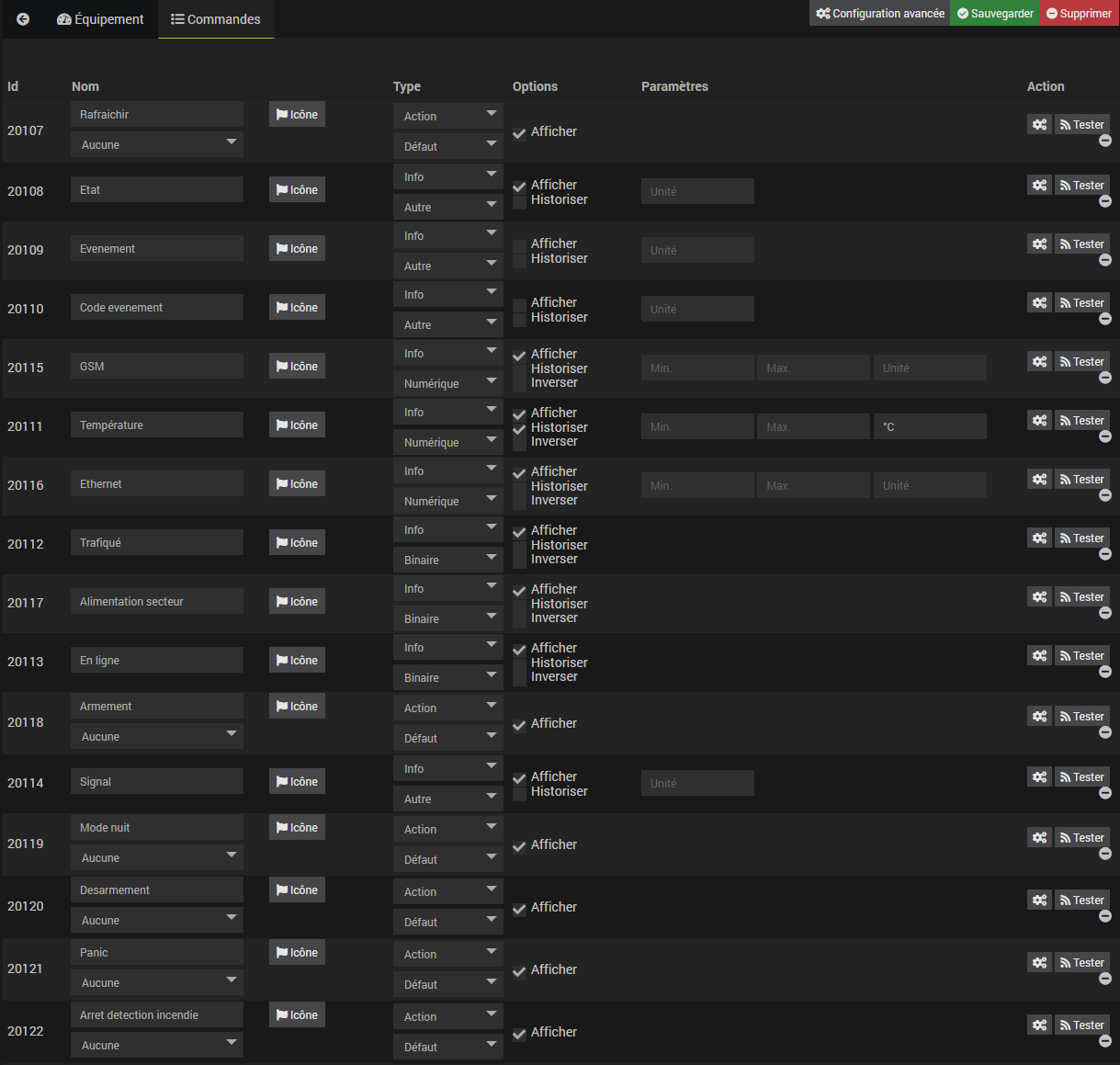Open settings gear for GSM command
The image size is (1120, 1065).
click(1039, 361)
